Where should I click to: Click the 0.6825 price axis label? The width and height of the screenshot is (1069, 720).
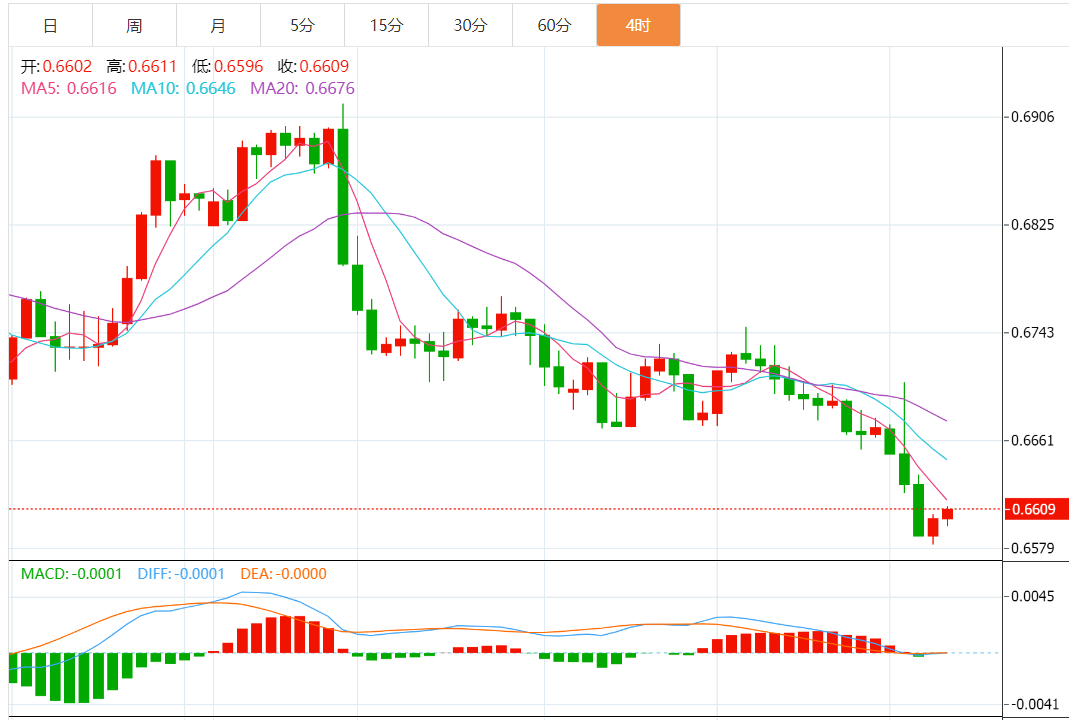pyautogui.click(x=1033, y=225)
